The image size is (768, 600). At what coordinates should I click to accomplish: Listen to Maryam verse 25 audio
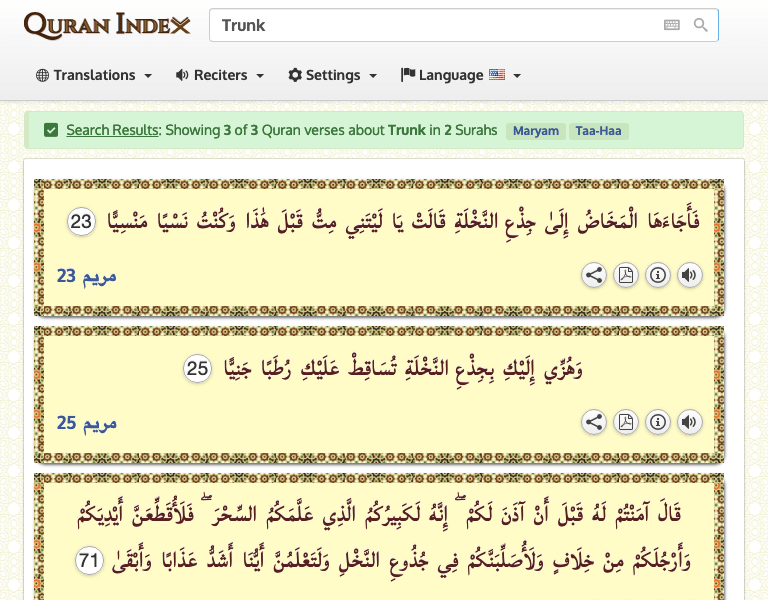pos(690,423)
